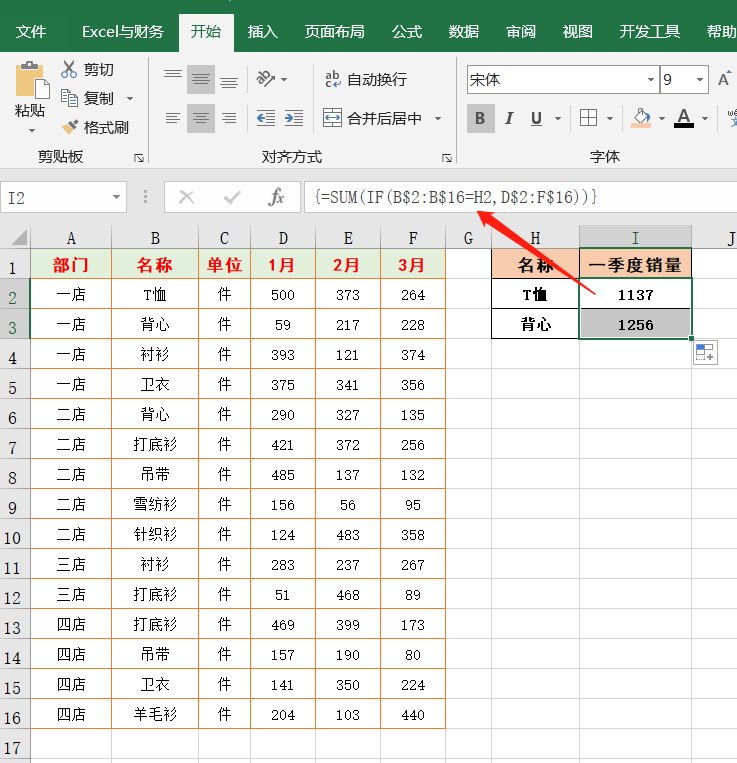Apply font color A swatch
This screenshot has width=737, height=763.
point(684,118)
